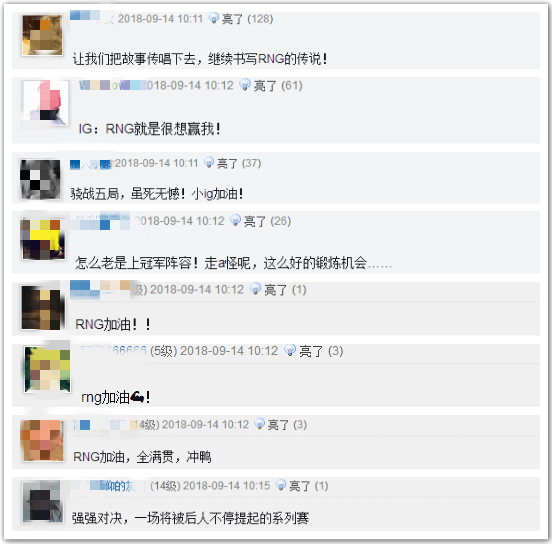The image size is (552, 544).
Task: Click the lightbulb icon on the RNG加油!! comment
Action: 255,289
